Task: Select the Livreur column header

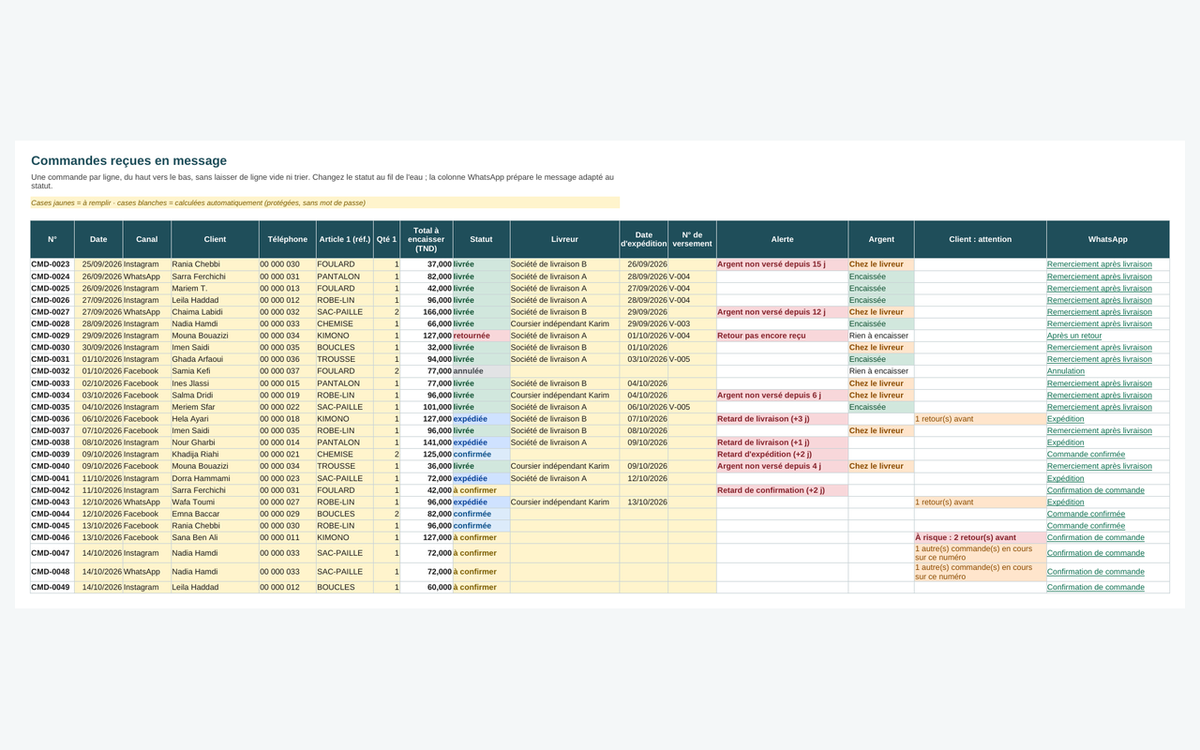Action: (564, 239)
